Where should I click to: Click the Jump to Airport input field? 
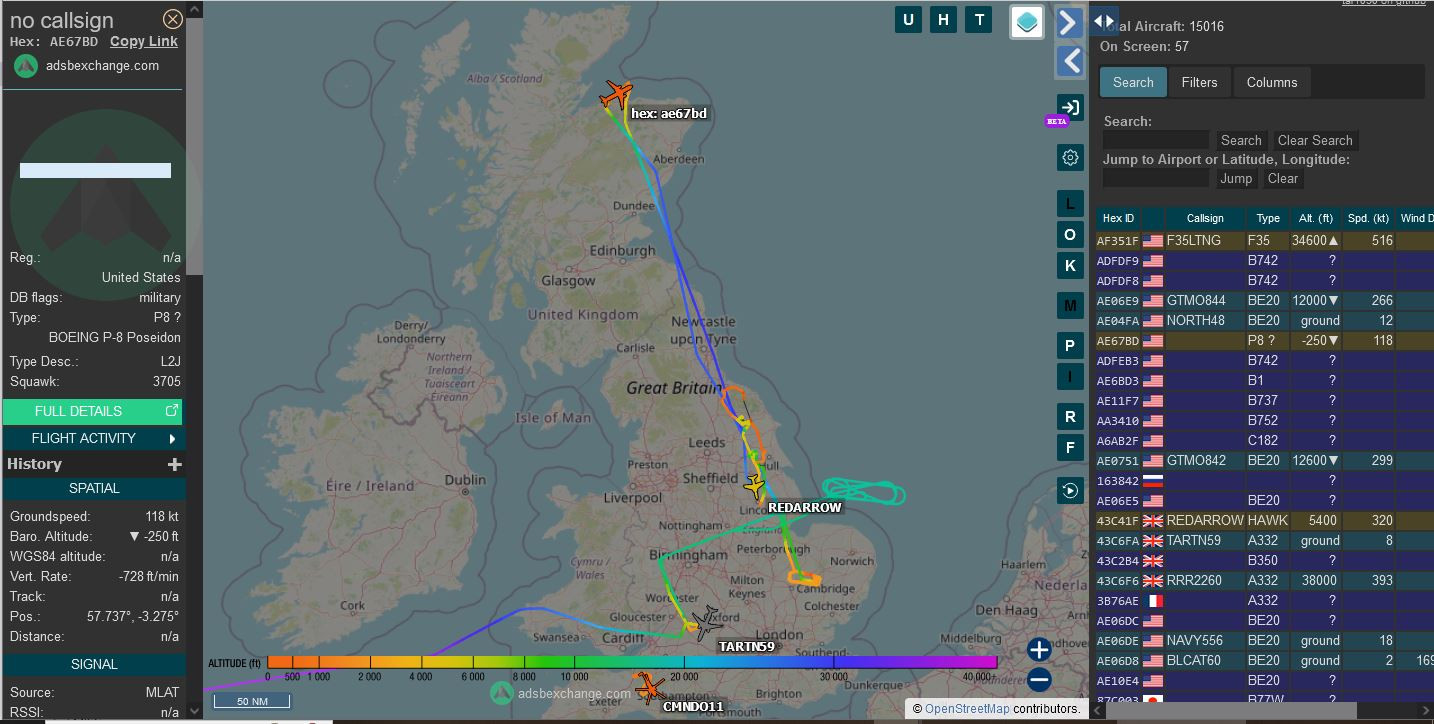1155,179
